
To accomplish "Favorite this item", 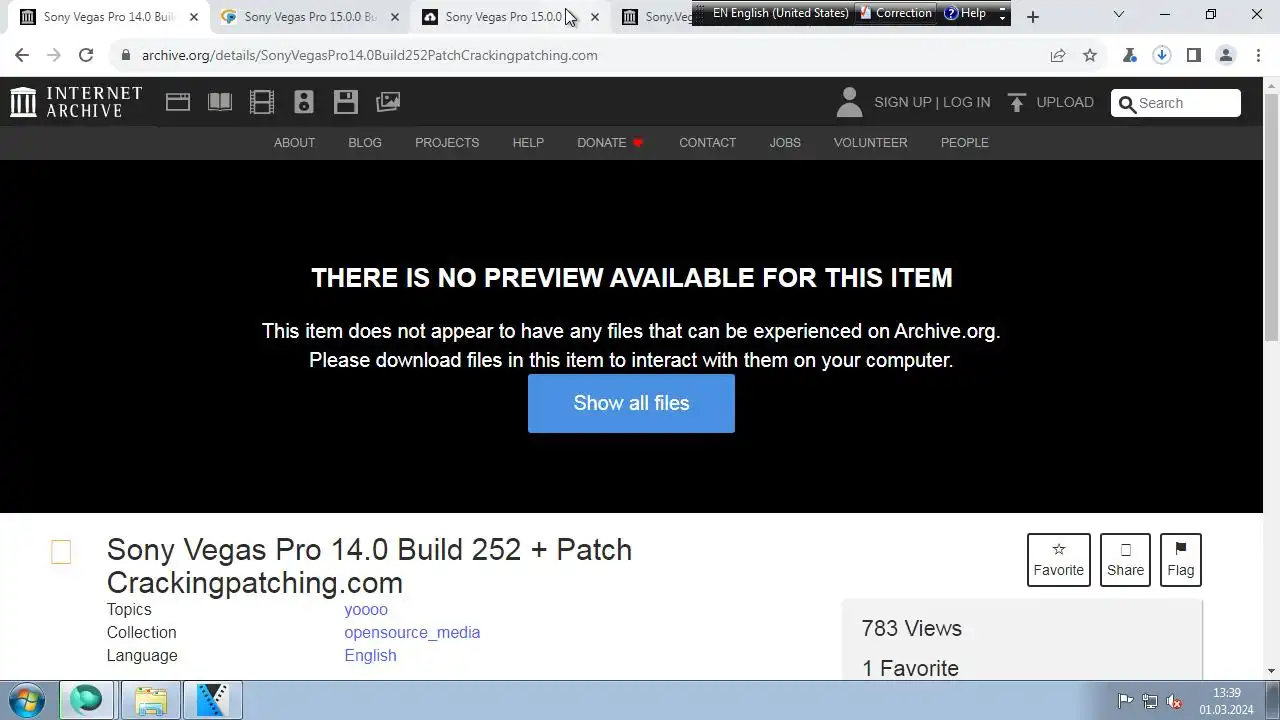I will coord(1058,560).
